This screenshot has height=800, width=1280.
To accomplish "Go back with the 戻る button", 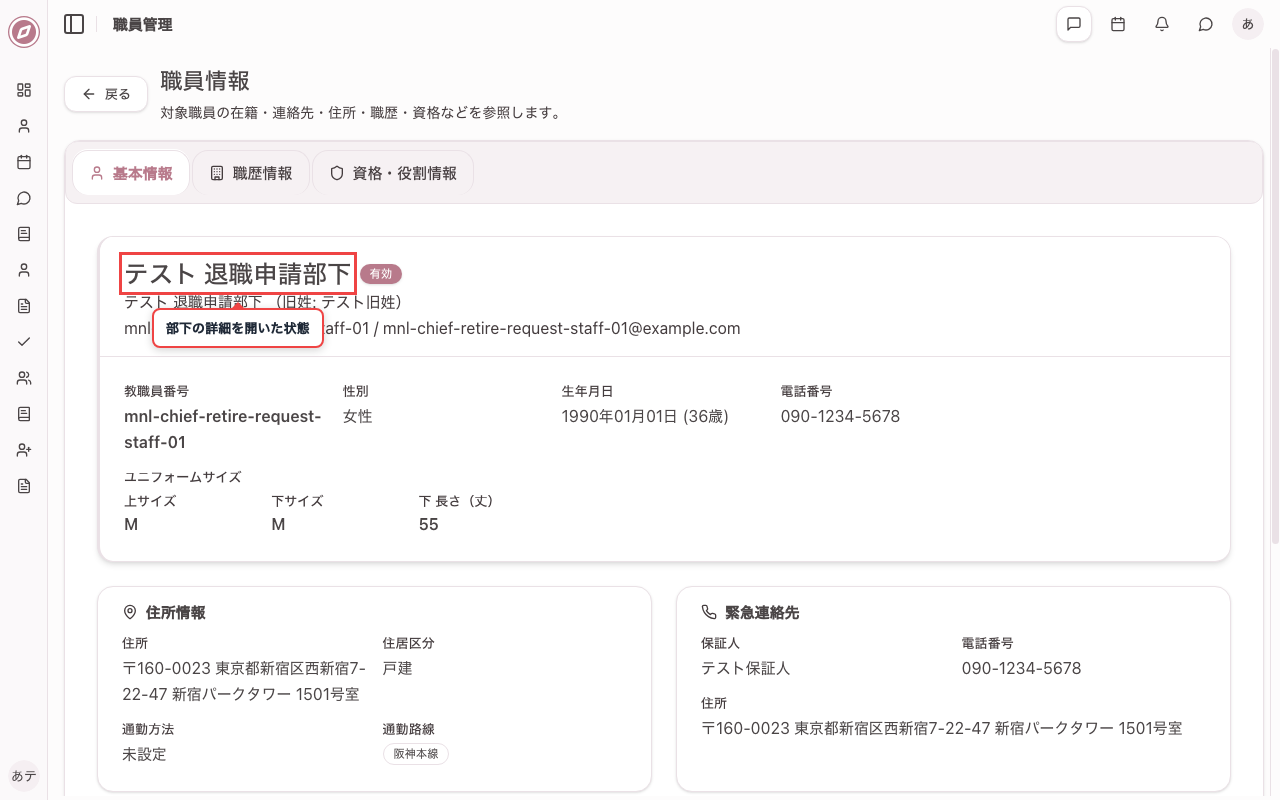I will click(x=106, y=94).
